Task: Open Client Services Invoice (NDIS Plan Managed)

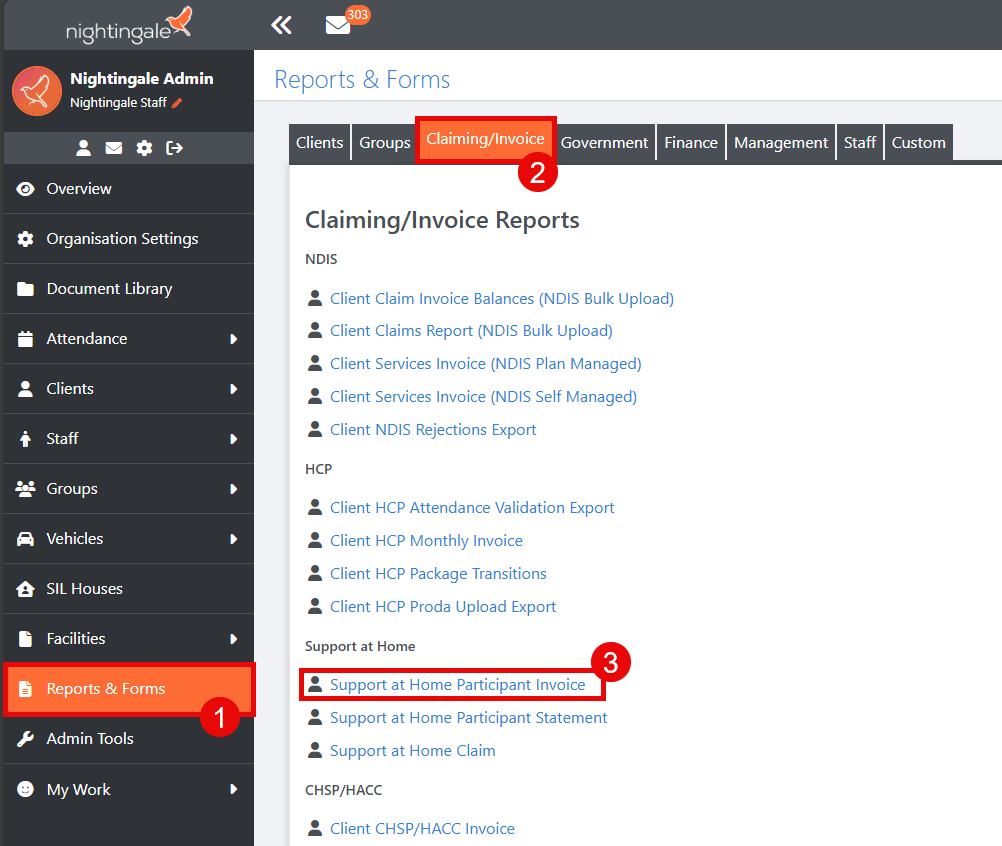Action: (486, 364)
